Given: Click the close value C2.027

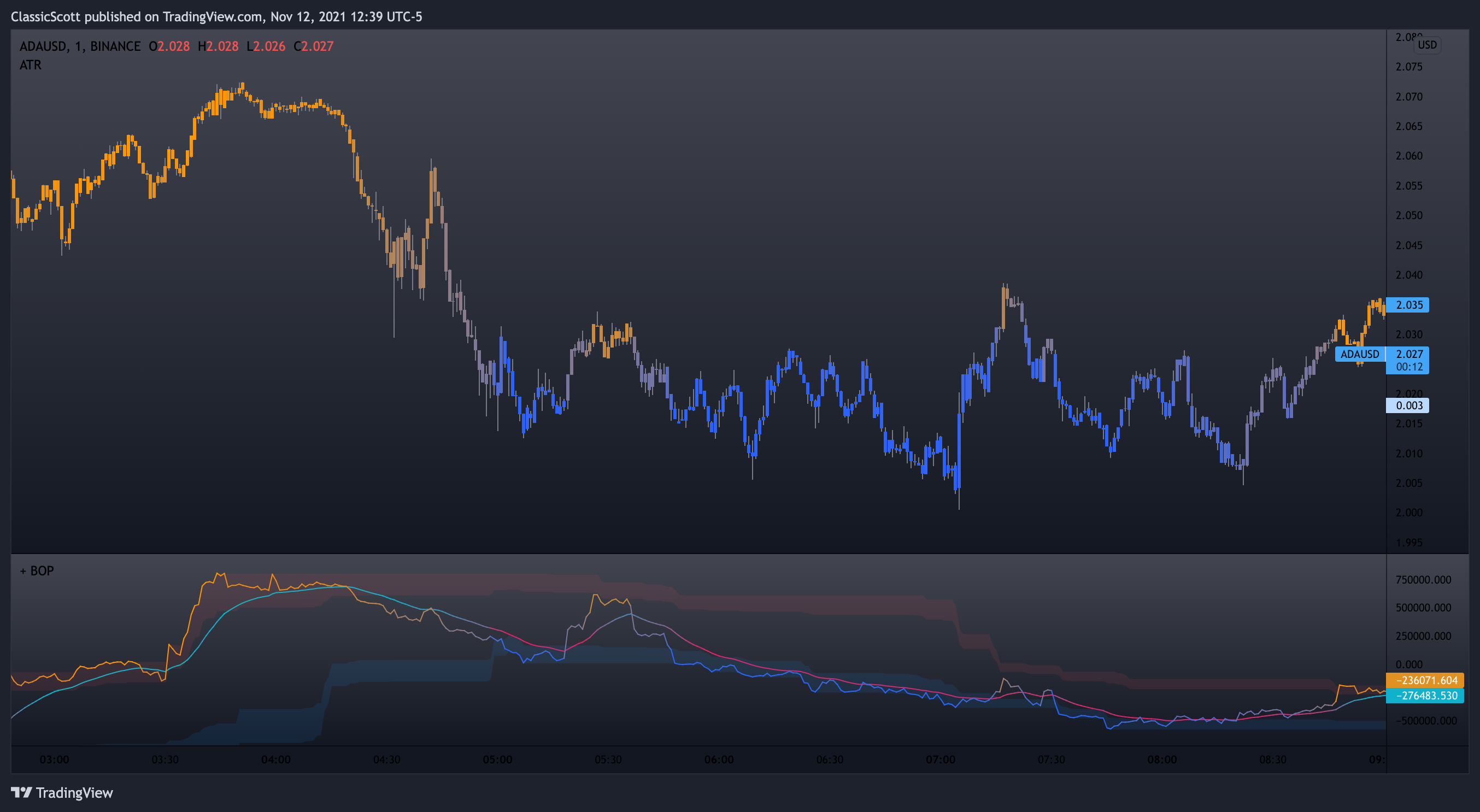Looking at the screenshot, I should pos(313,46).
